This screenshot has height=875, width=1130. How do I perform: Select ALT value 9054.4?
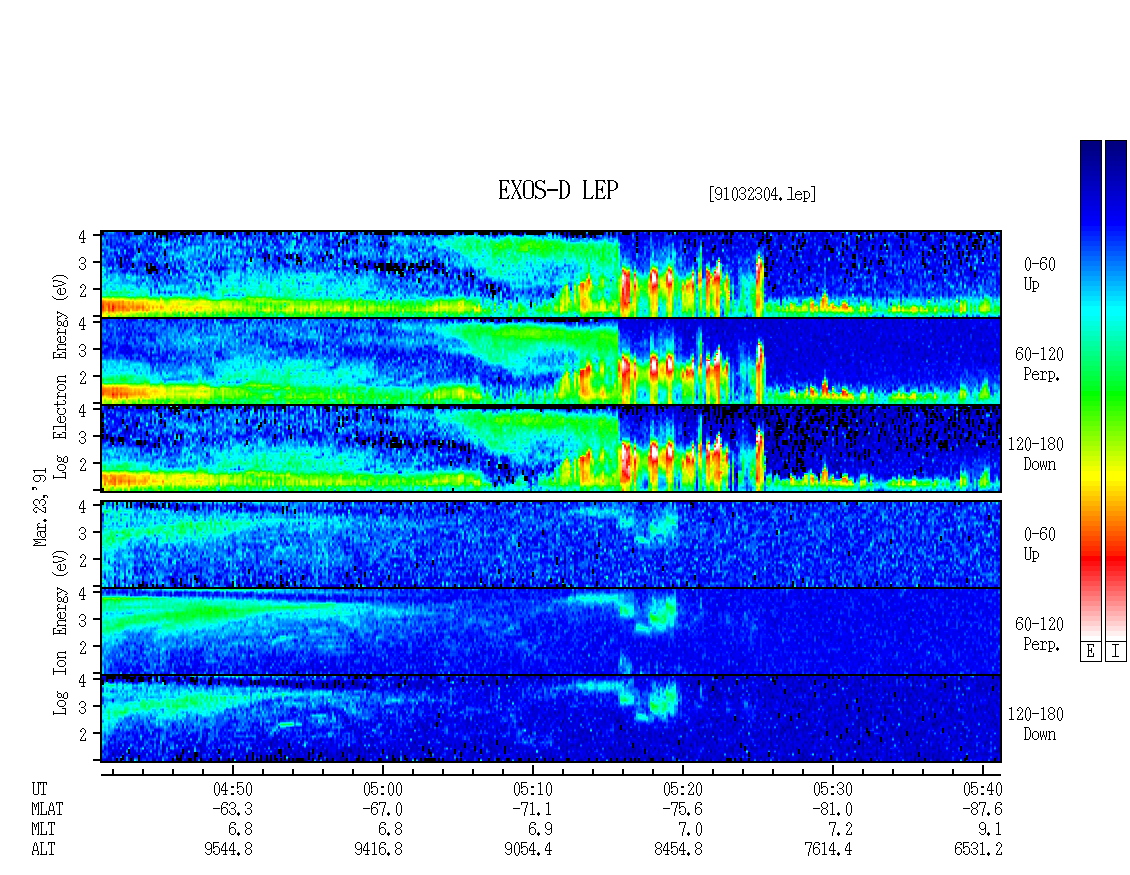528,850
